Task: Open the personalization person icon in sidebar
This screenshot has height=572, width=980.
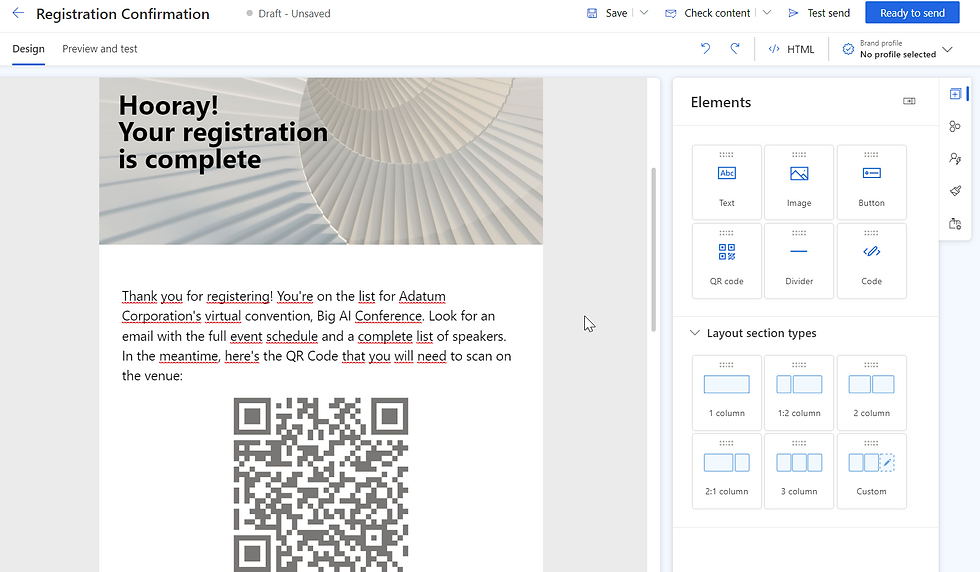Action: coord(955,159)
